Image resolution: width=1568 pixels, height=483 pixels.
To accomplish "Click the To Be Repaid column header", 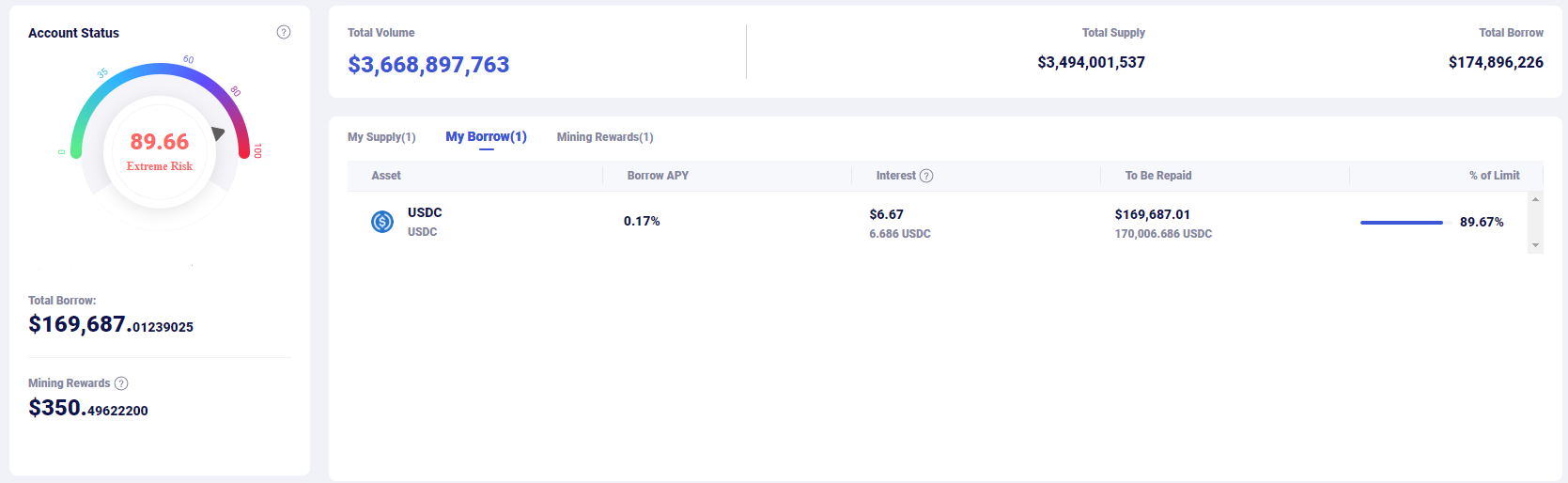I will tap(1158, 176).
